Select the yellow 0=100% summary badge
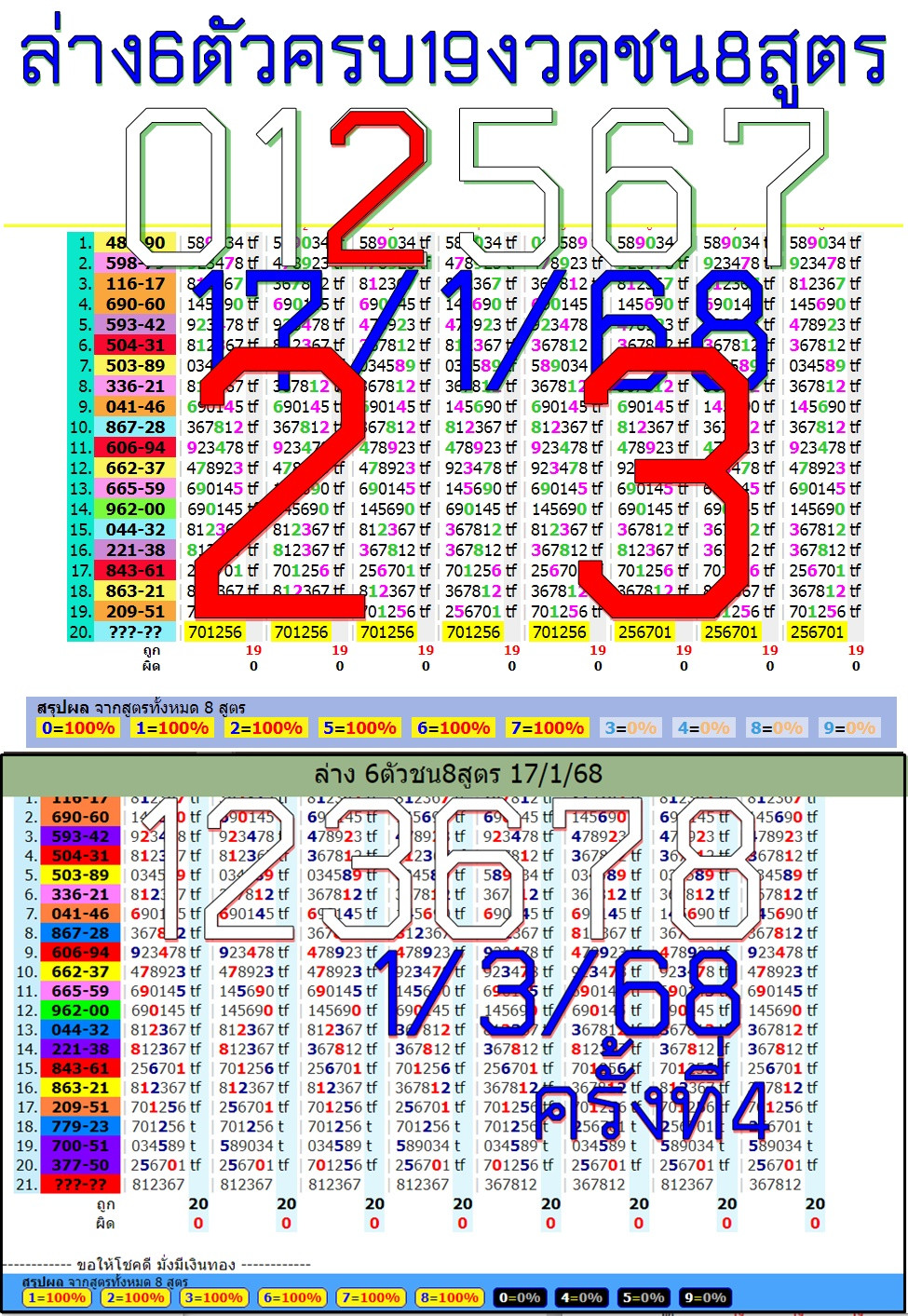This screenshot has height=1316, width=908. [x=78, y=728]
